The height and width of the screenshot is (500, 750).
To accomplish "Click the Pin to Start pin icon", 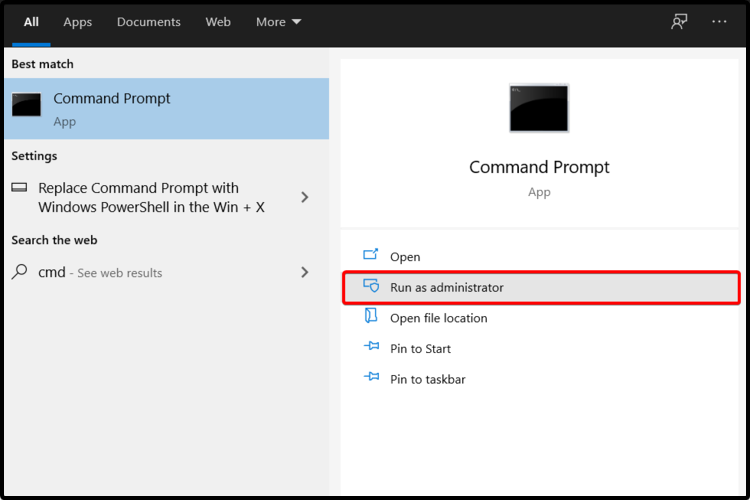I will pyautogui.click(x=371, y=346).
